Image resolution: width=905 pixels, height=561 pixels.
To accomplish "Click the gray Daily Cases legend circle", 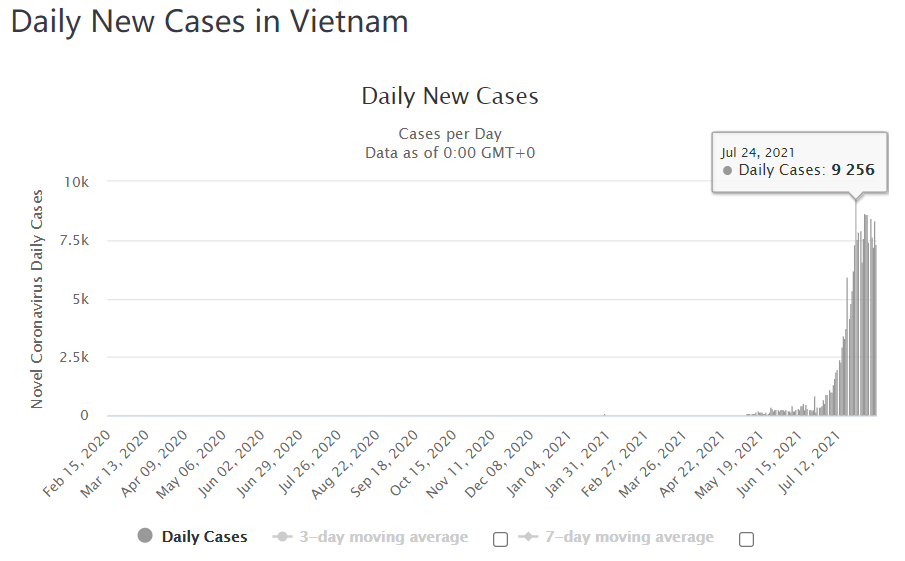I will [145, 537].
